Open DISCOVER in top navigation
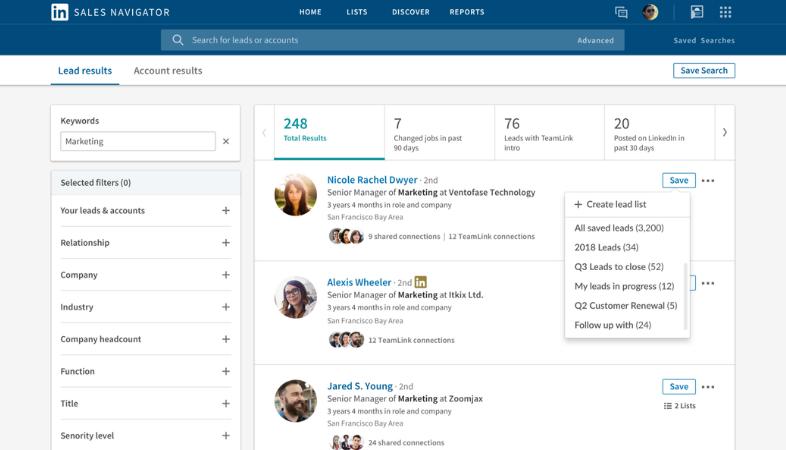The width and height of the screenshot is (786, 450). (x=411, y=12)
